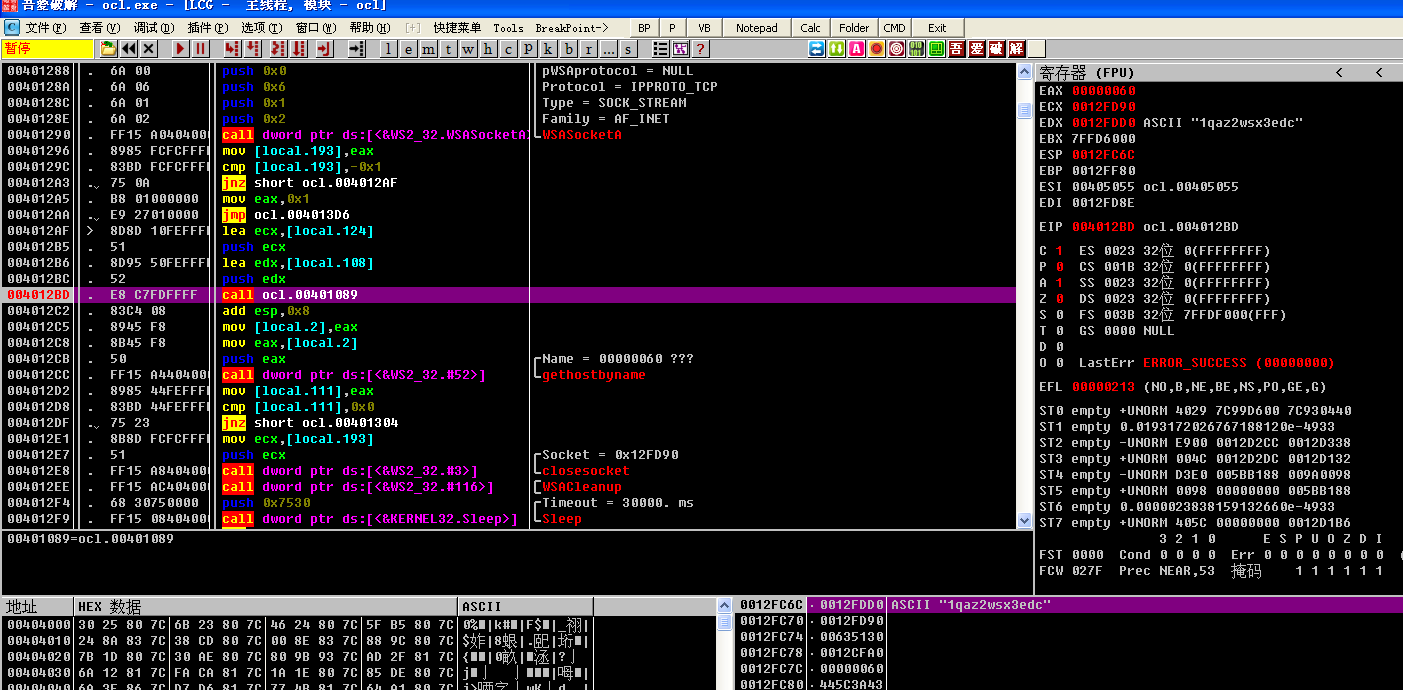
Task: Click the Open file toolbar icon
Action: pyautogui.click(x=108, y=48)
